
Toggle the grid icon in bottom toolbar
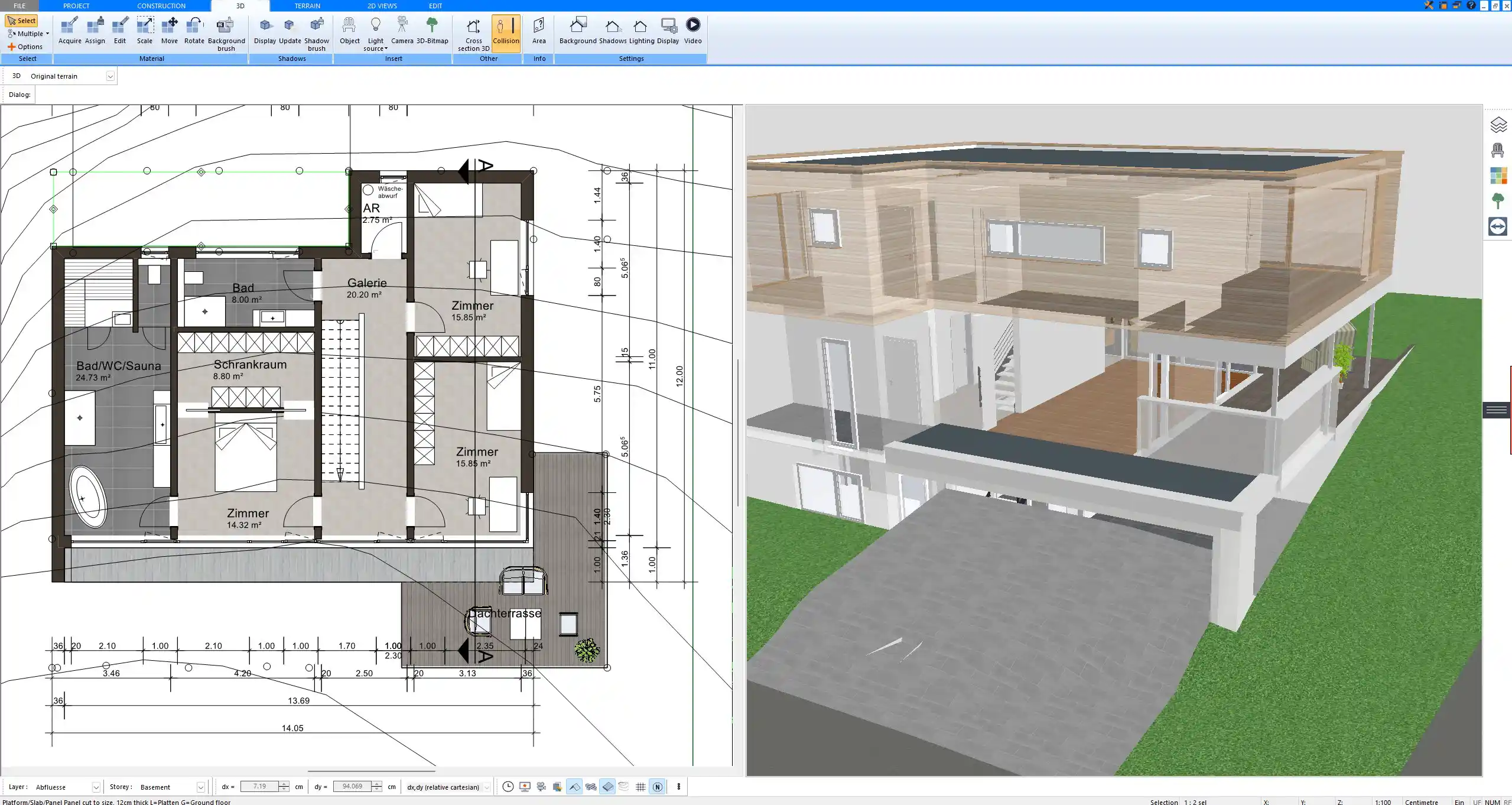(x=640, y=787)
